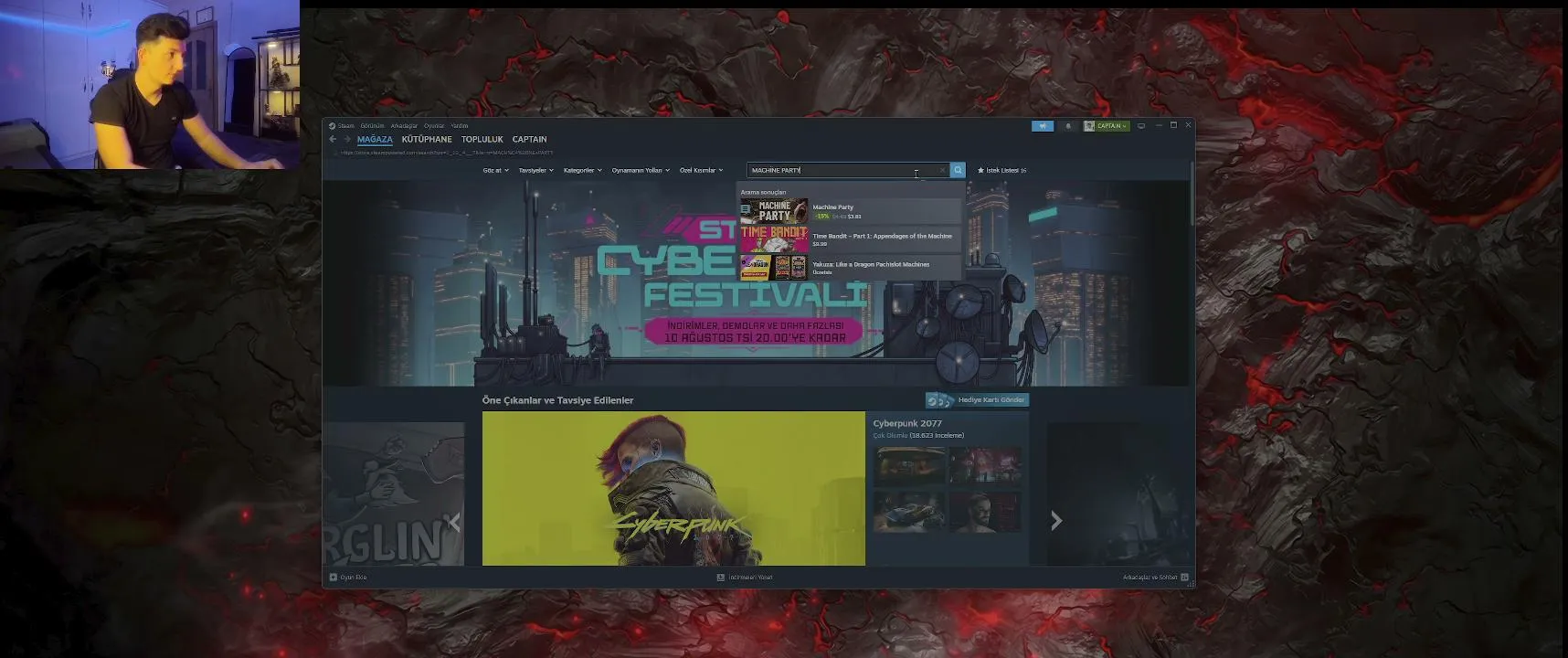Click the downloads icon in the bottom bar
The width and height of the screenshot is (1568, 658).
tap(720, 578)
